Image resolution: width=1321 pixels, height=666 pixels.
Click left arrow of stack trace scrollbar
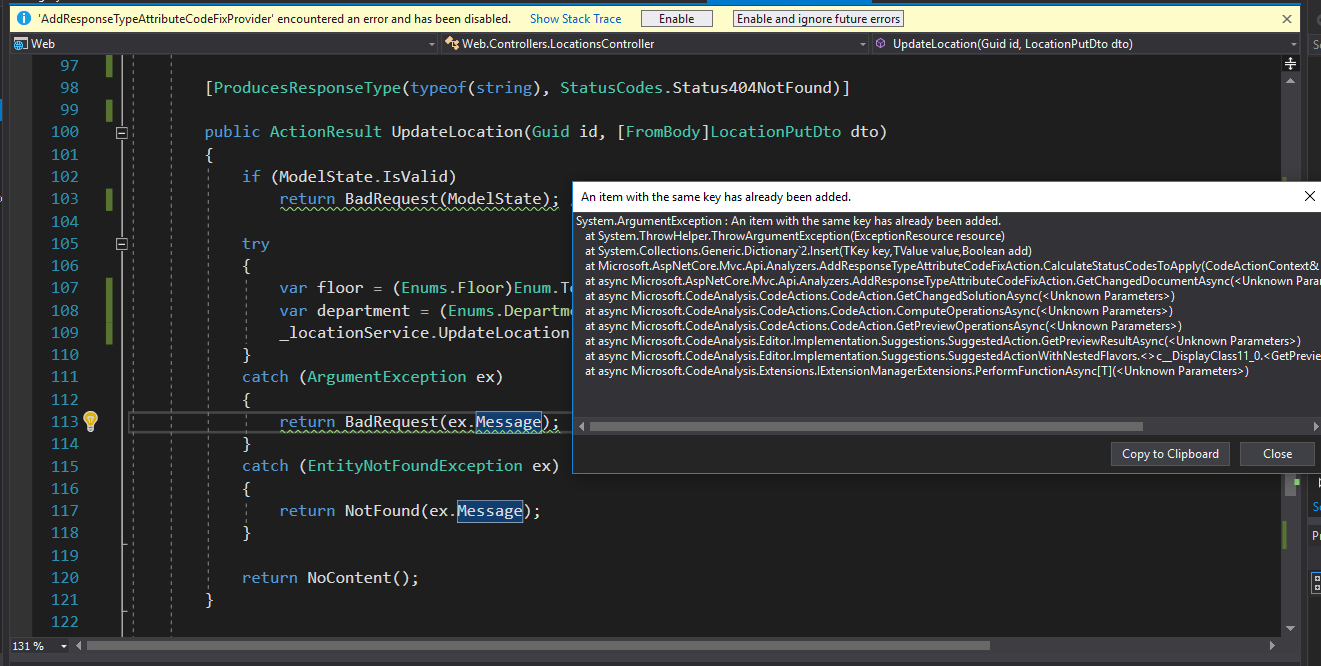pyautogui.click(x=581, y=426)
